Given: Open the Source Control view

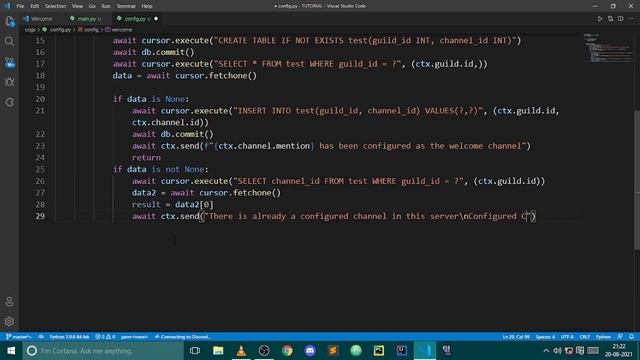Looking at the screenshot, I should point(9,62).
